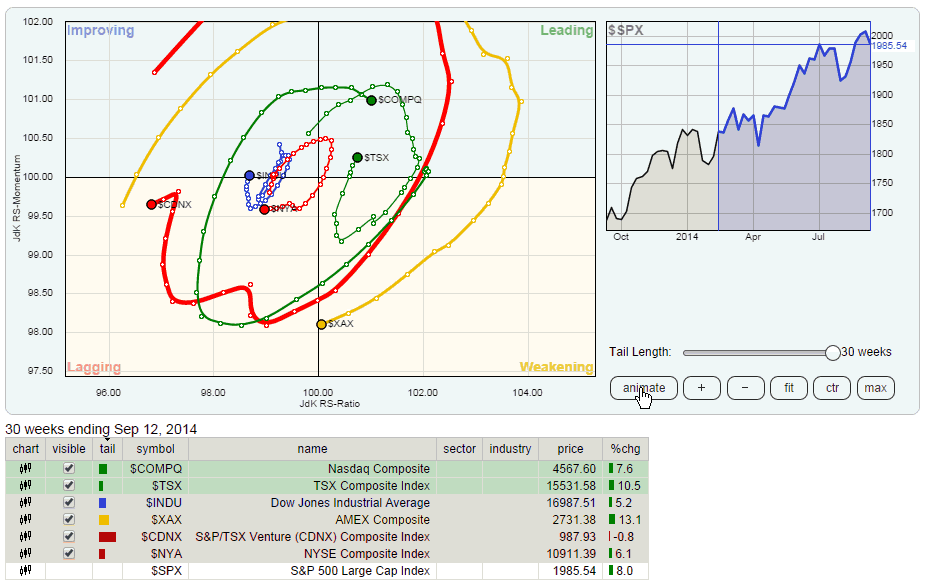Sort table by the sector column header

tap(459, 449)
